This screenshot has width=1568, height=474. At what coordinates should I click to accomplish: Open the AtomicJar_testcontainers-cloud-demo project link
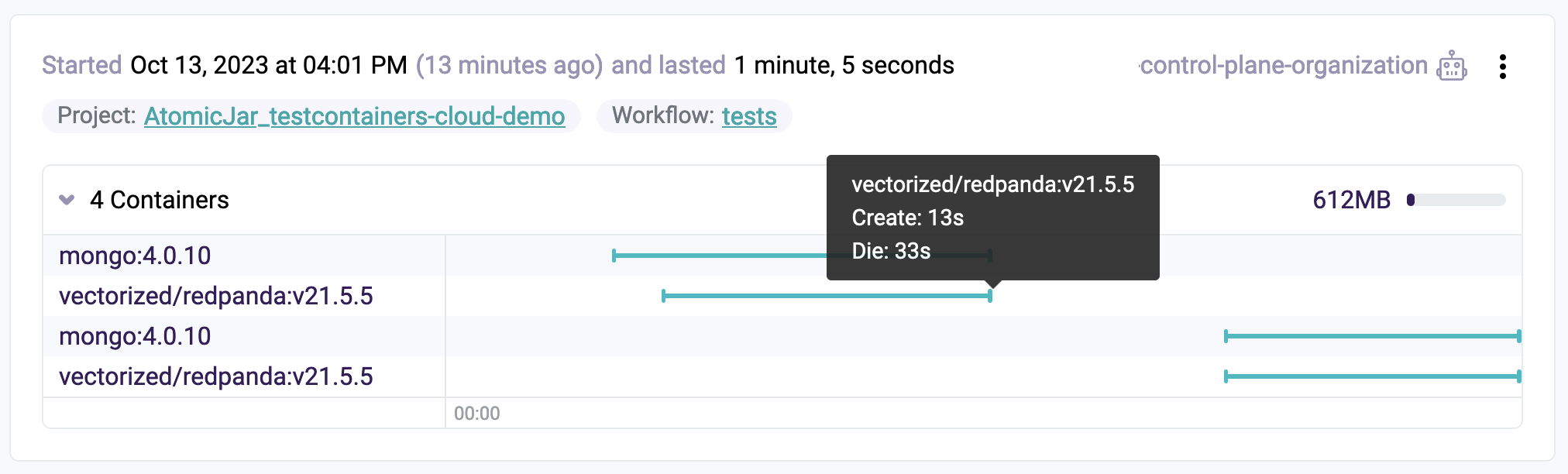pyautogui.click(x=356, y=118)
